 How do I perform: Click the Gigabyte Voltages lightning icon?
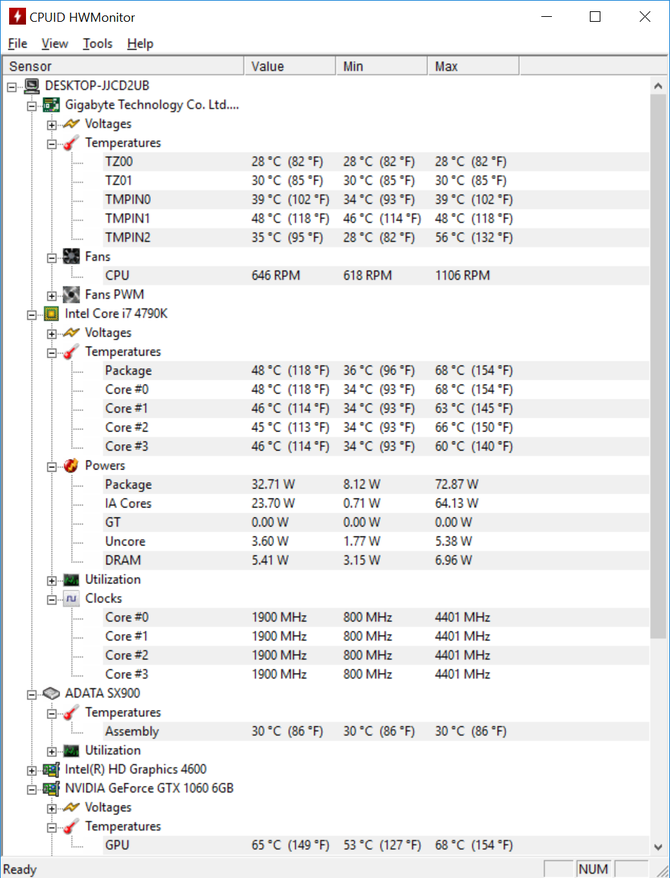coord(71,124)
